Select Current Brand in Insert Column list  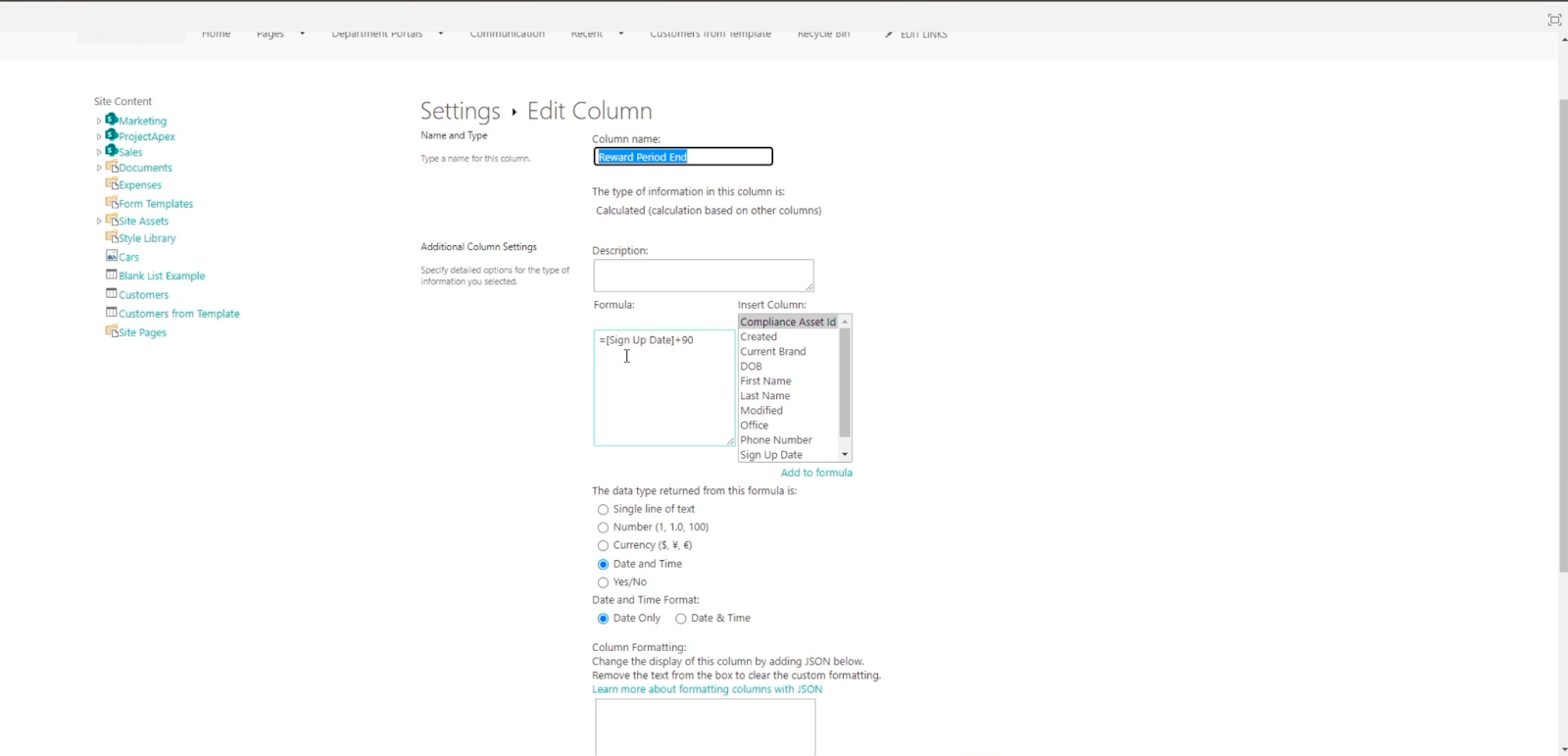(x=788, y=351)
